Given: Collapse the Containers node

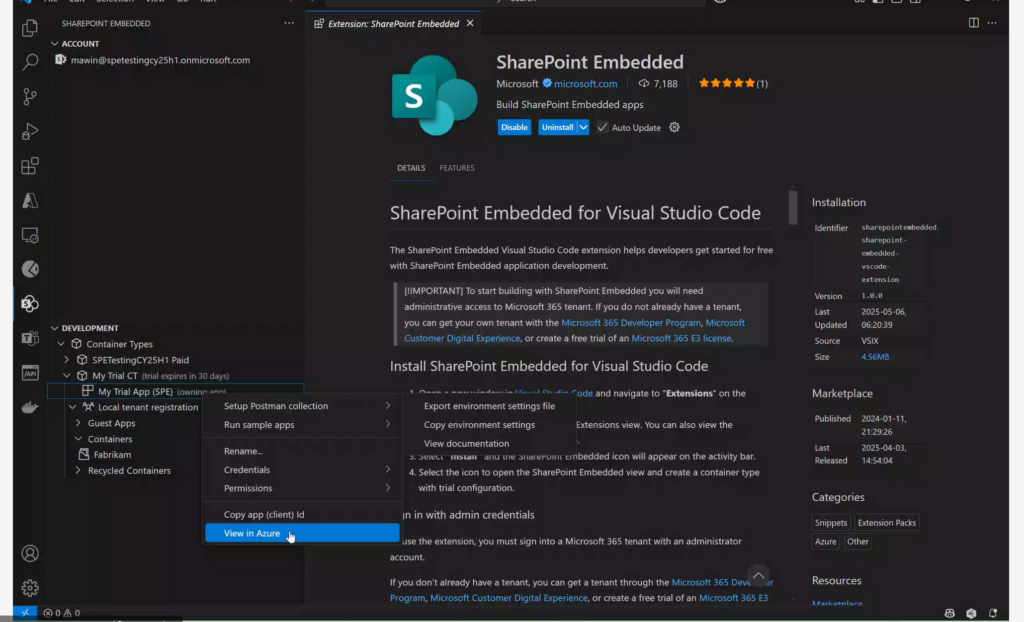Looking at the screenshot, I should (x=78, y=439).
